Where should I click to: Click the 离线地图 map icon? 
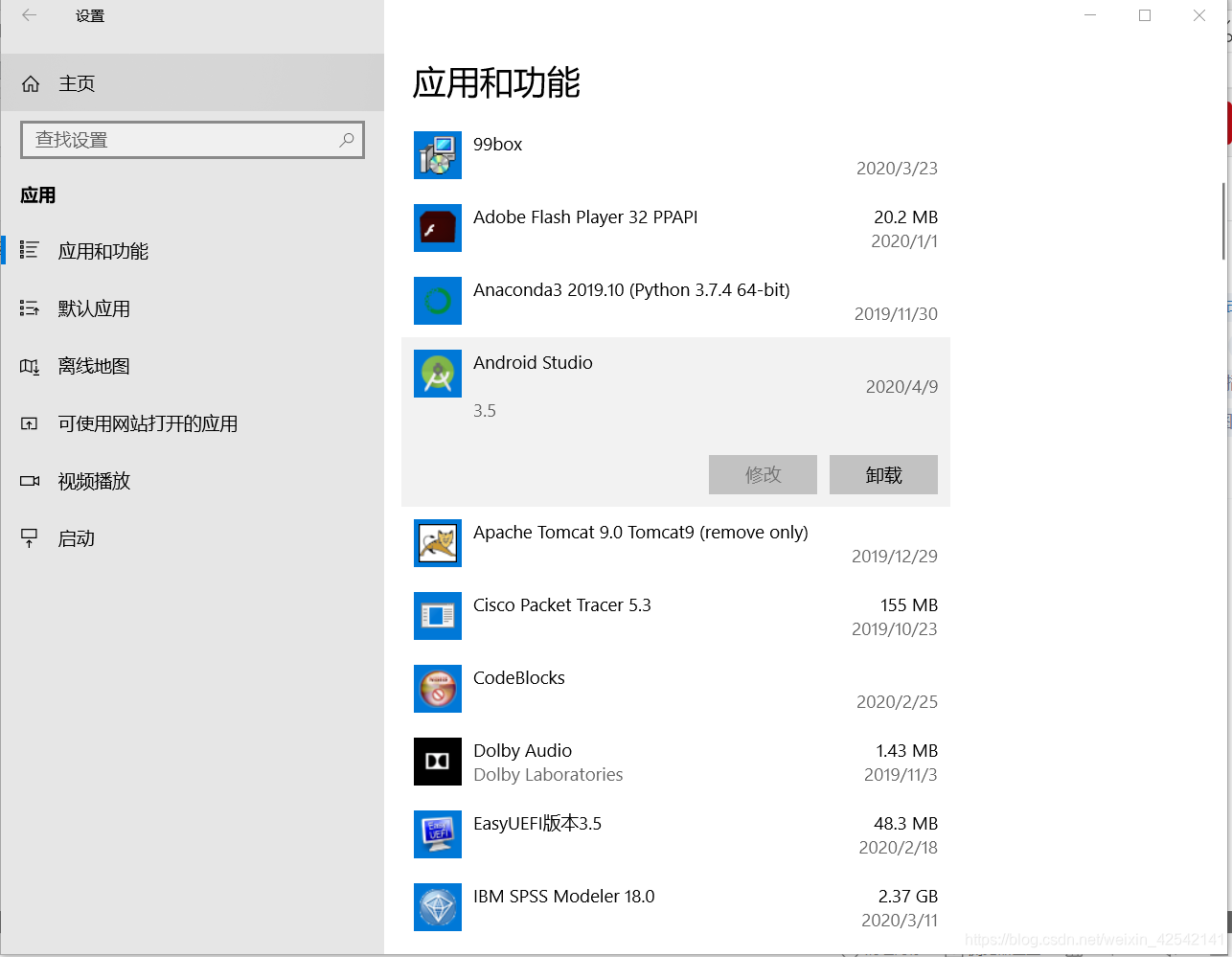[30, 366]
